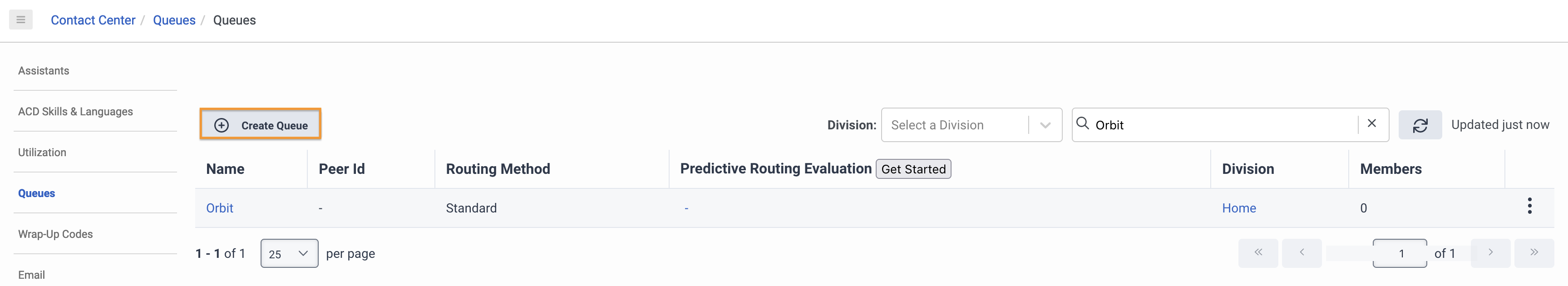This screenshot has height=286, width=1568.
Task: Open the Orbit queue link
Action: 220,208
